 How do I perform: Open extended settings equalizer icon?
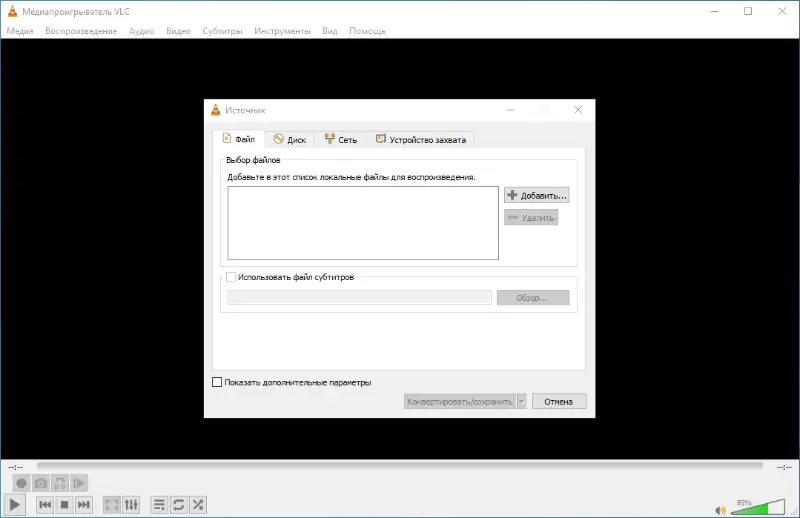click(x=131, y=505)
